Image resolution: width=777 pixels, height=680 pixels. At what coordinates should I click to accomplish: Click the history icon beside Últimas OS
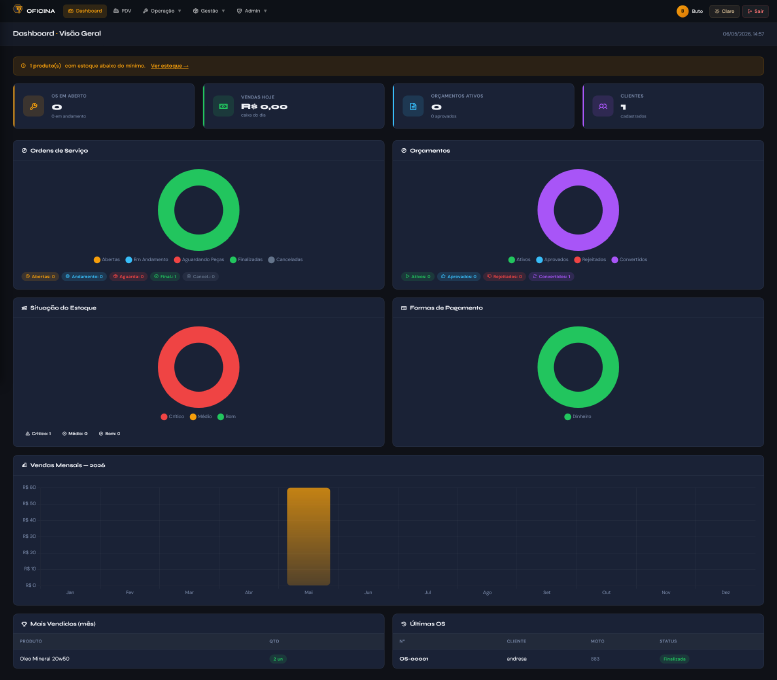404,624
